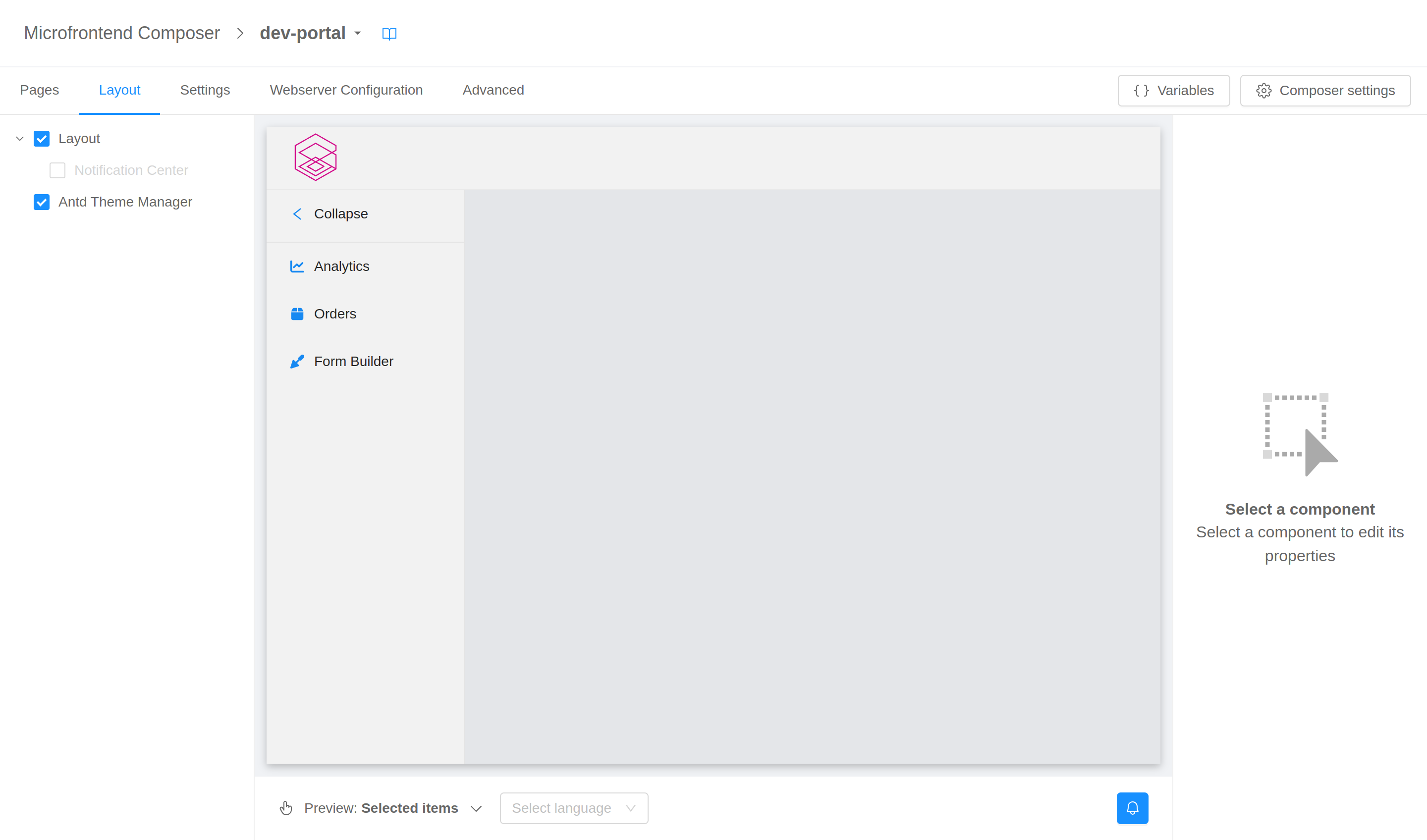Open Composer settings

pos(1324,91)
